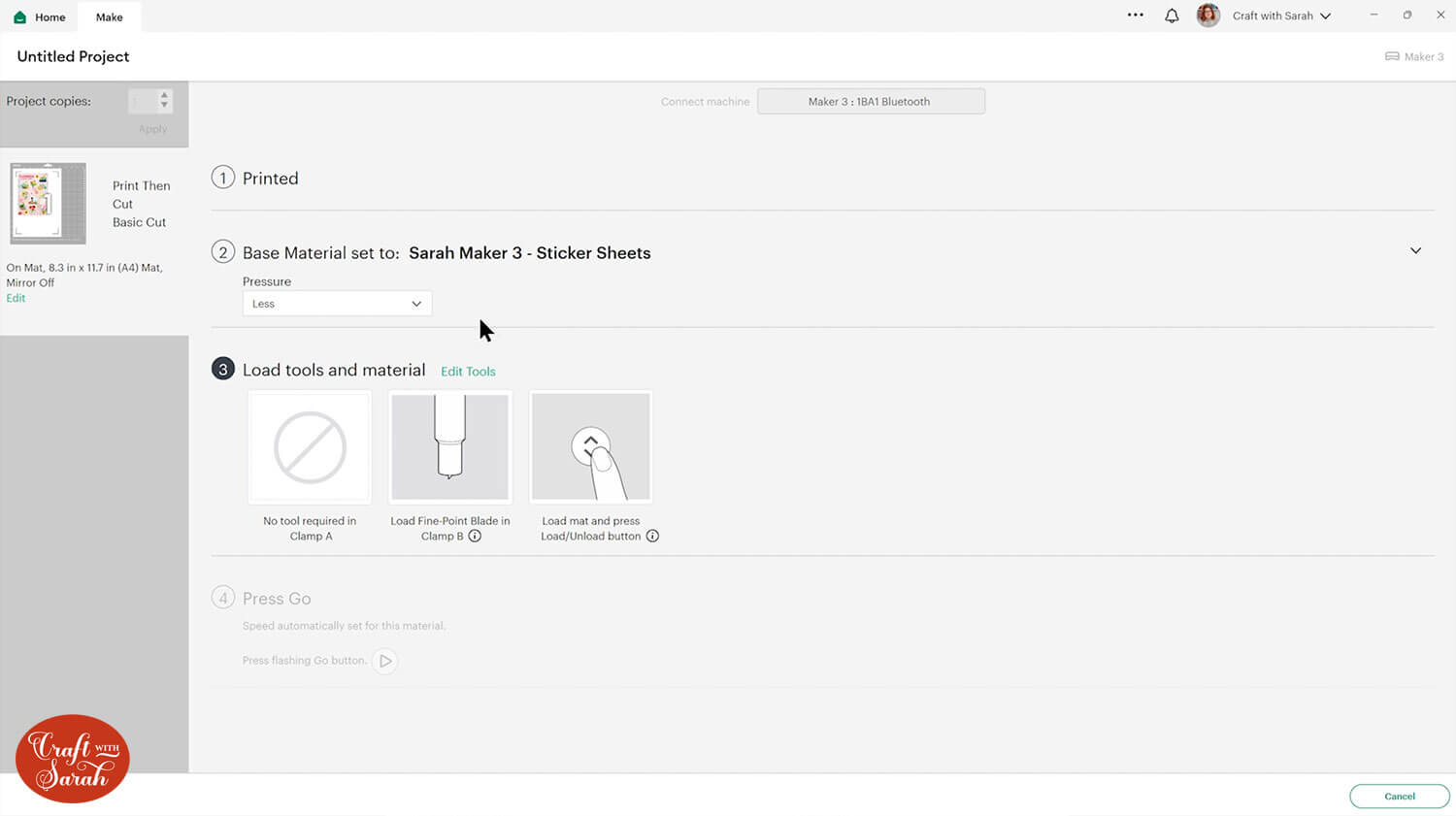This screenshot has height=816, width=1456.
Task: Click the Cricut home icon
Action: (19, 17)
